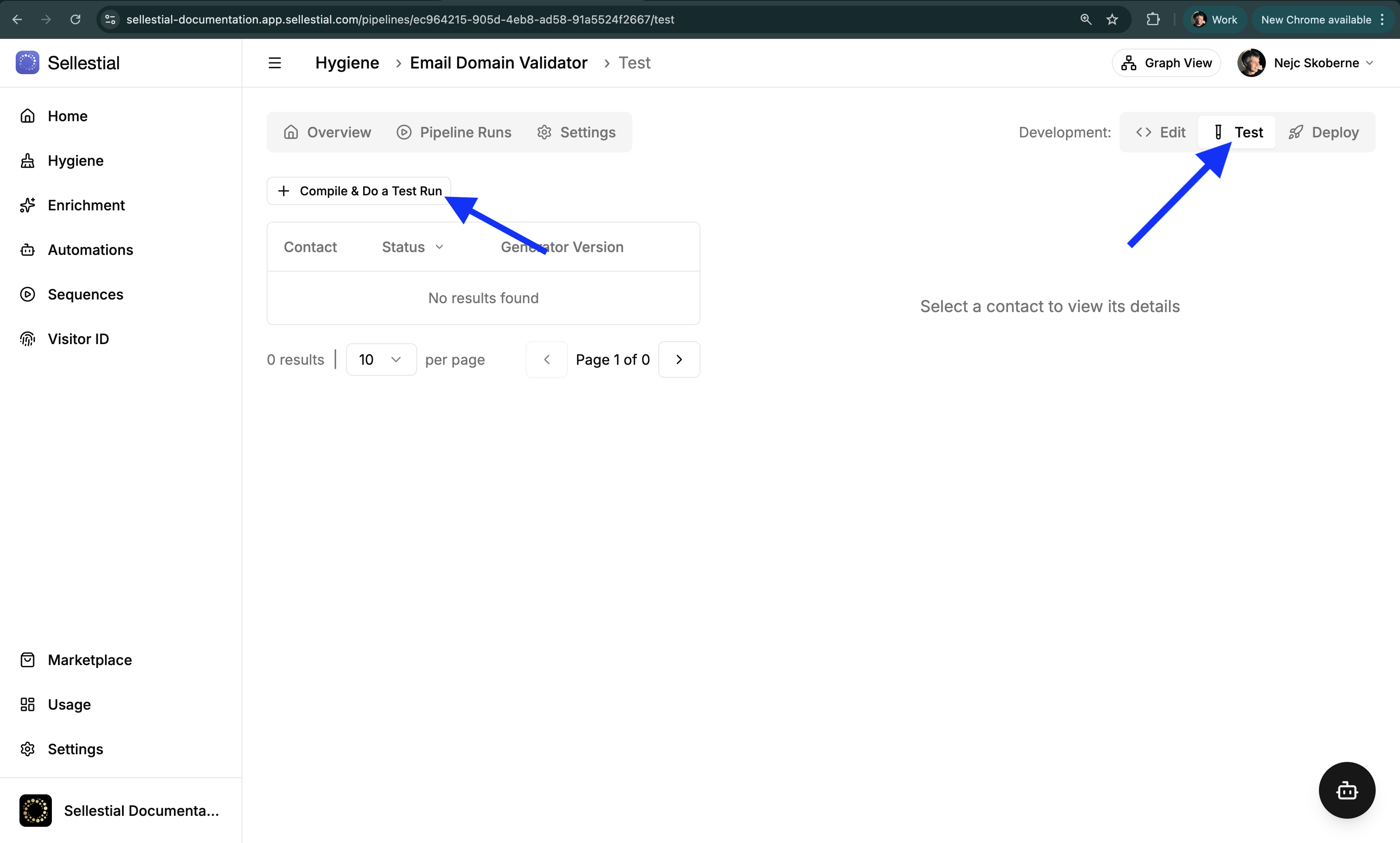Go to Enrichment in sidebar
This screenshot has width=1400, height=843.
86,205
